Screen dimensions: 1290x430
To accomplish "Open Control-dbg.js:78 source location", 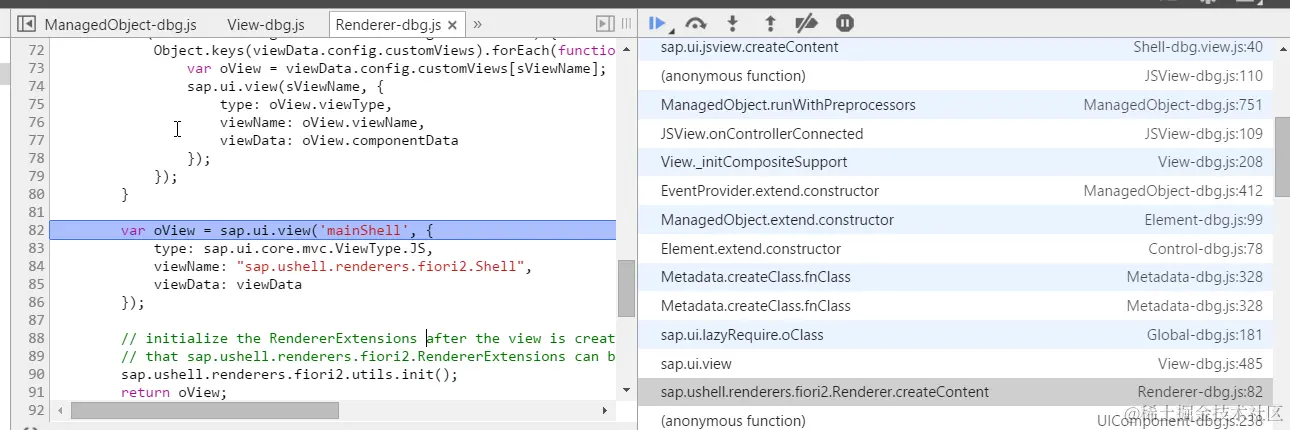I will (1207, 249).
